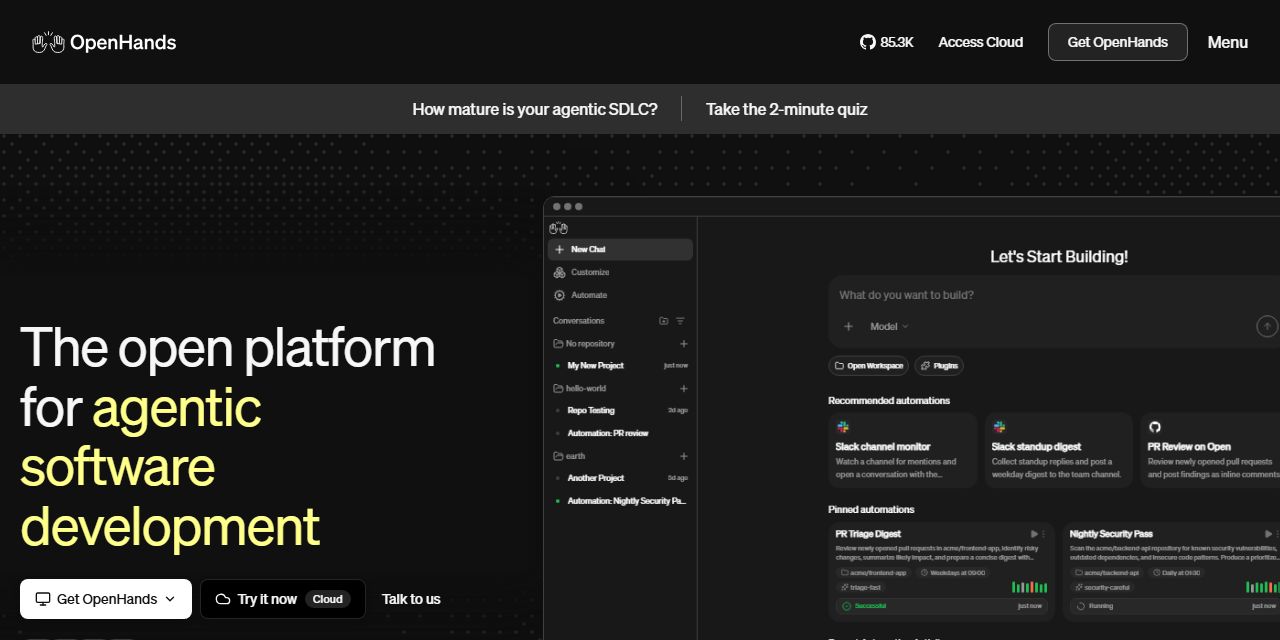Viewport: 1280px width, 640px height.
Task: Click the Talk to us link
Action: tap(411, 599)
